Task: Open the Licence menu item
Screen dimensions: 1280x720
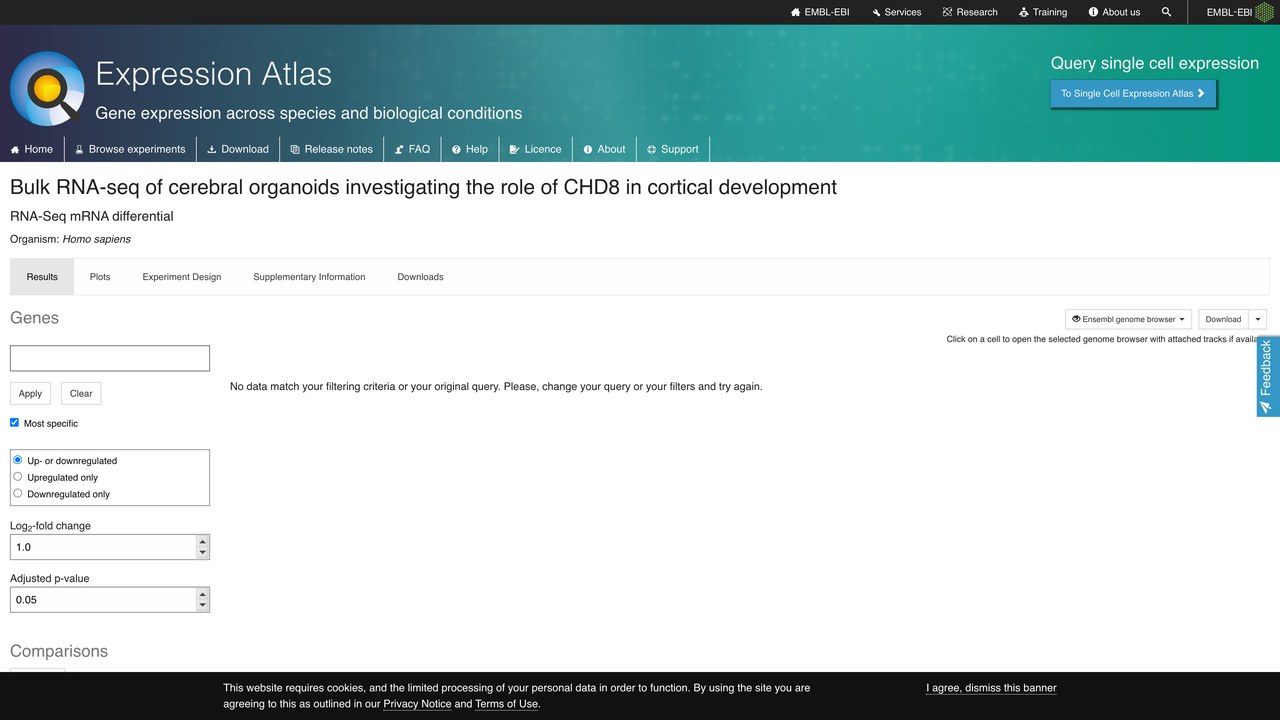Action: 535,149
